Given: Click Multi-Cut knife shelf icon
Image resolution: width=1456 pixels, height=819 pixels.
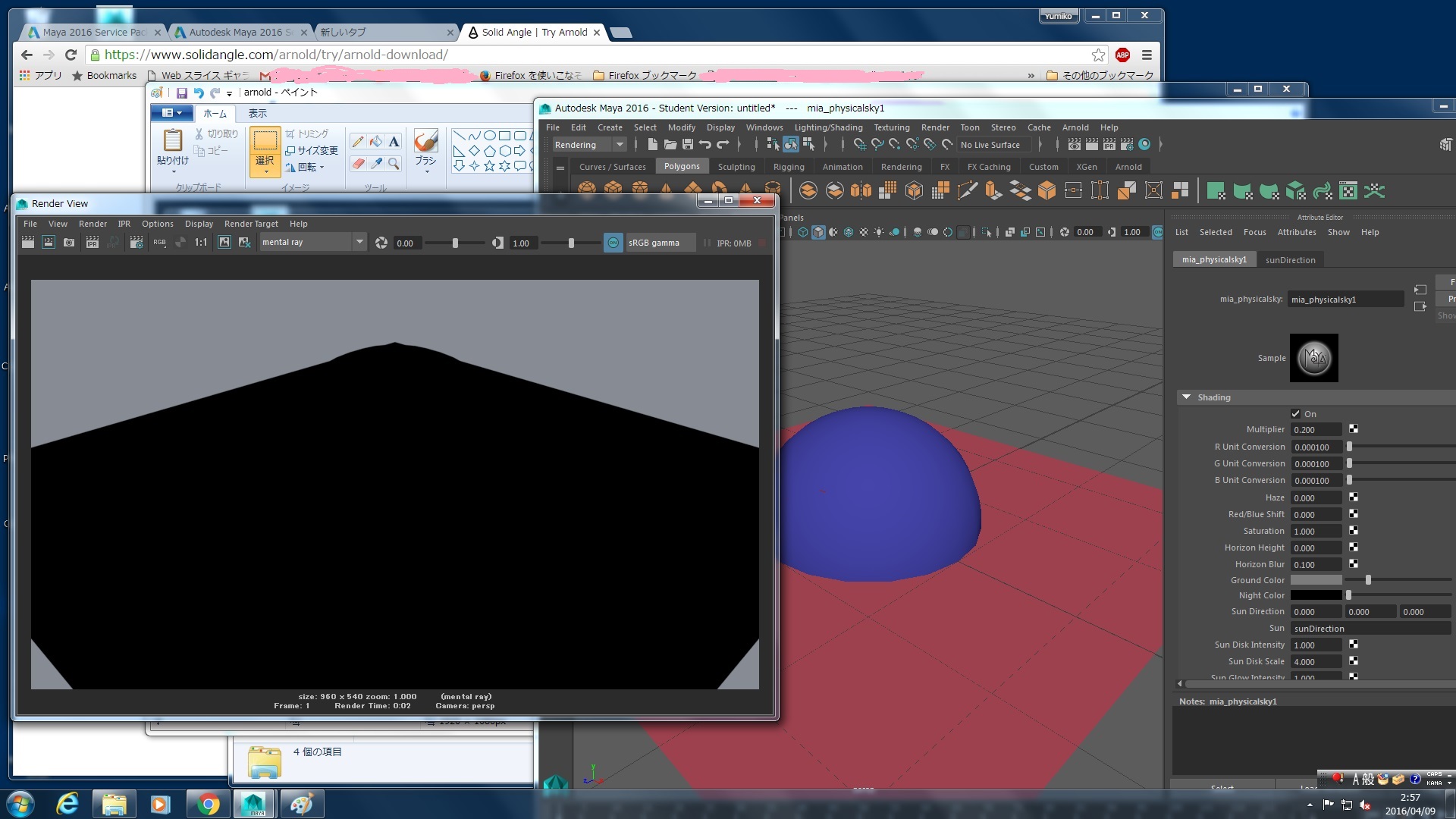Looking at the screenshot, I should [x=967, y=190].
